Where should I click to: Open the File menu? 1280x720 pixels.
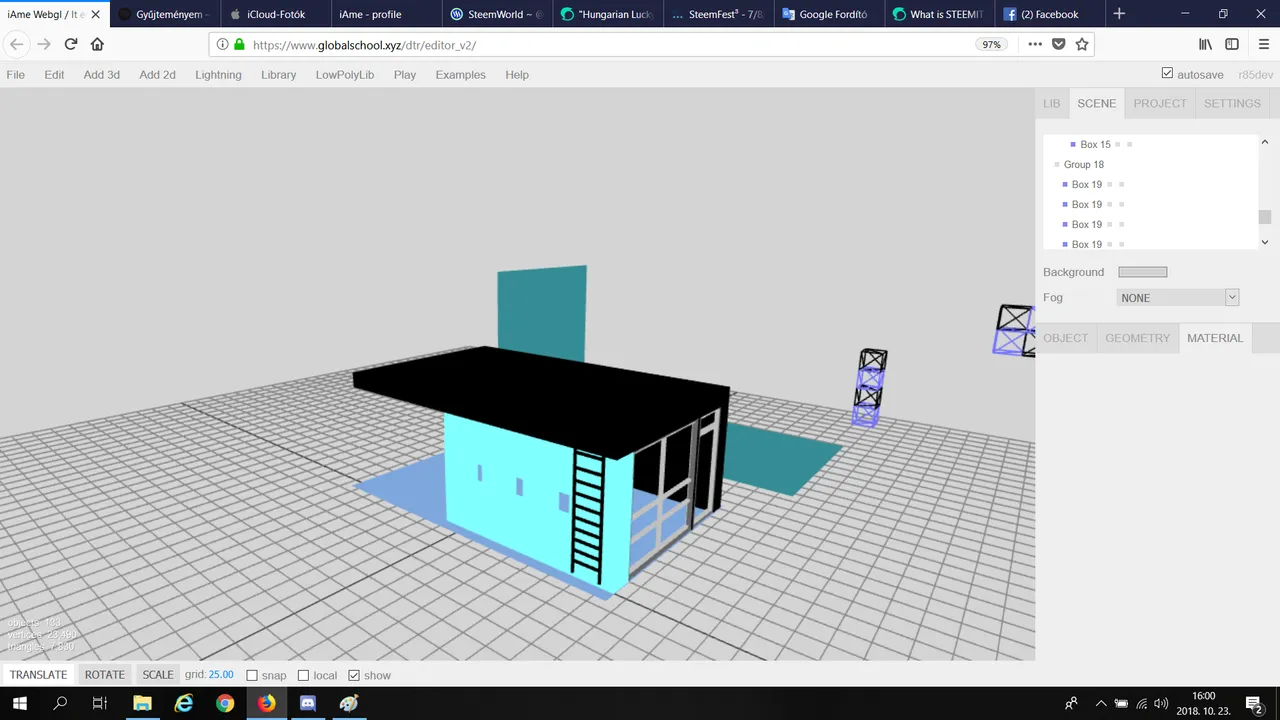point(16,75)
